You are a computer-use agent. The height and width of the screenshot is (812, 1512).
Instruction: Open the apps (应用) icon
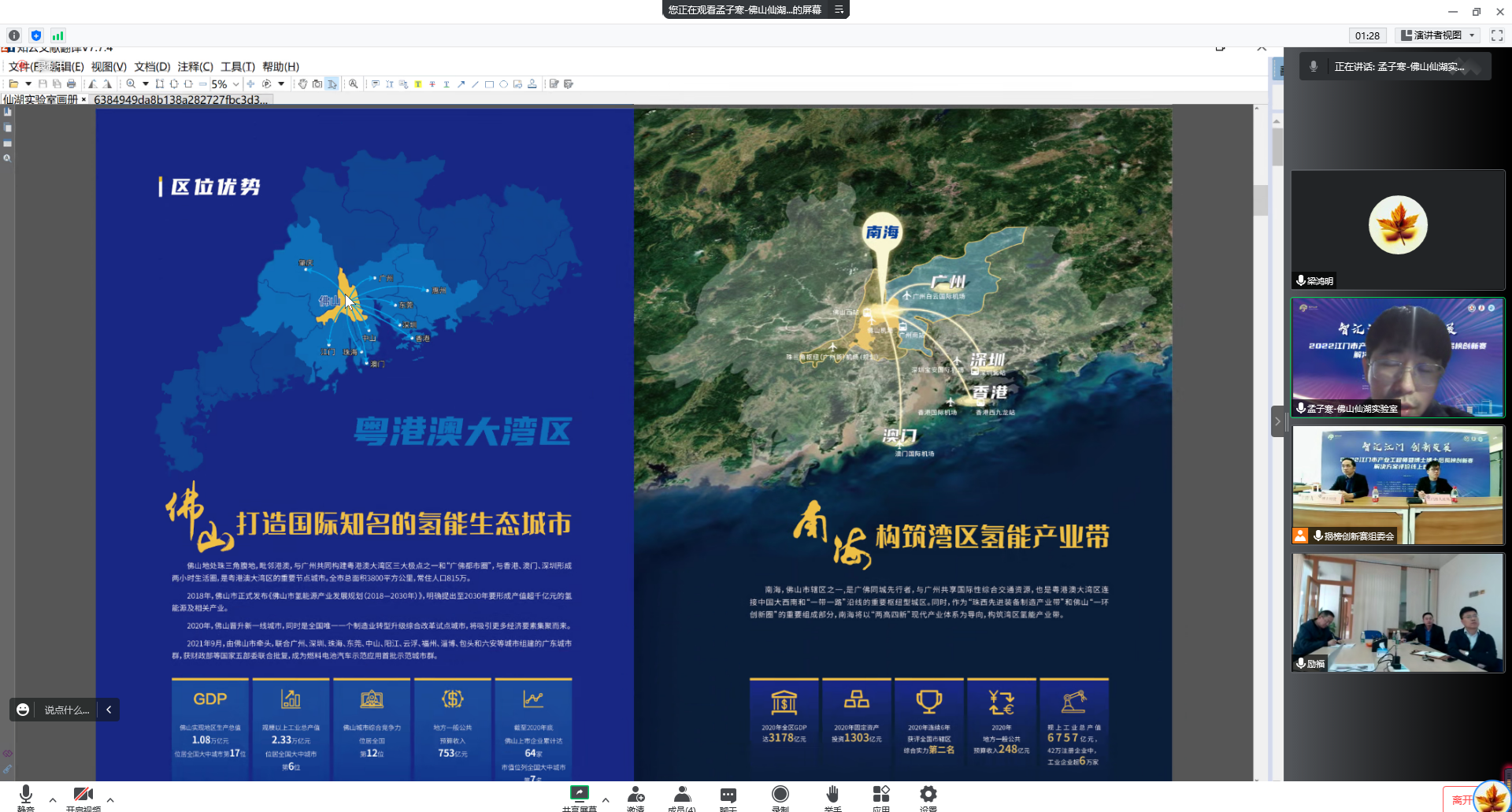coord(880,794)
